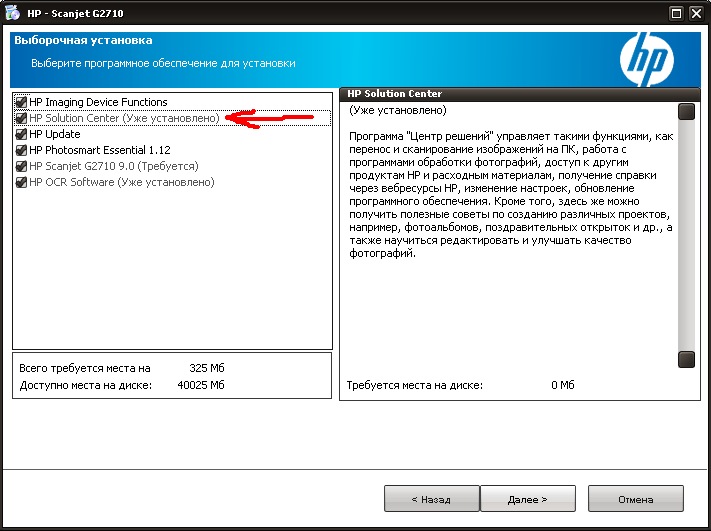Cancel the installation with Отмена
The width and height of the screenshot is (711, 531).
coord(636,499)
